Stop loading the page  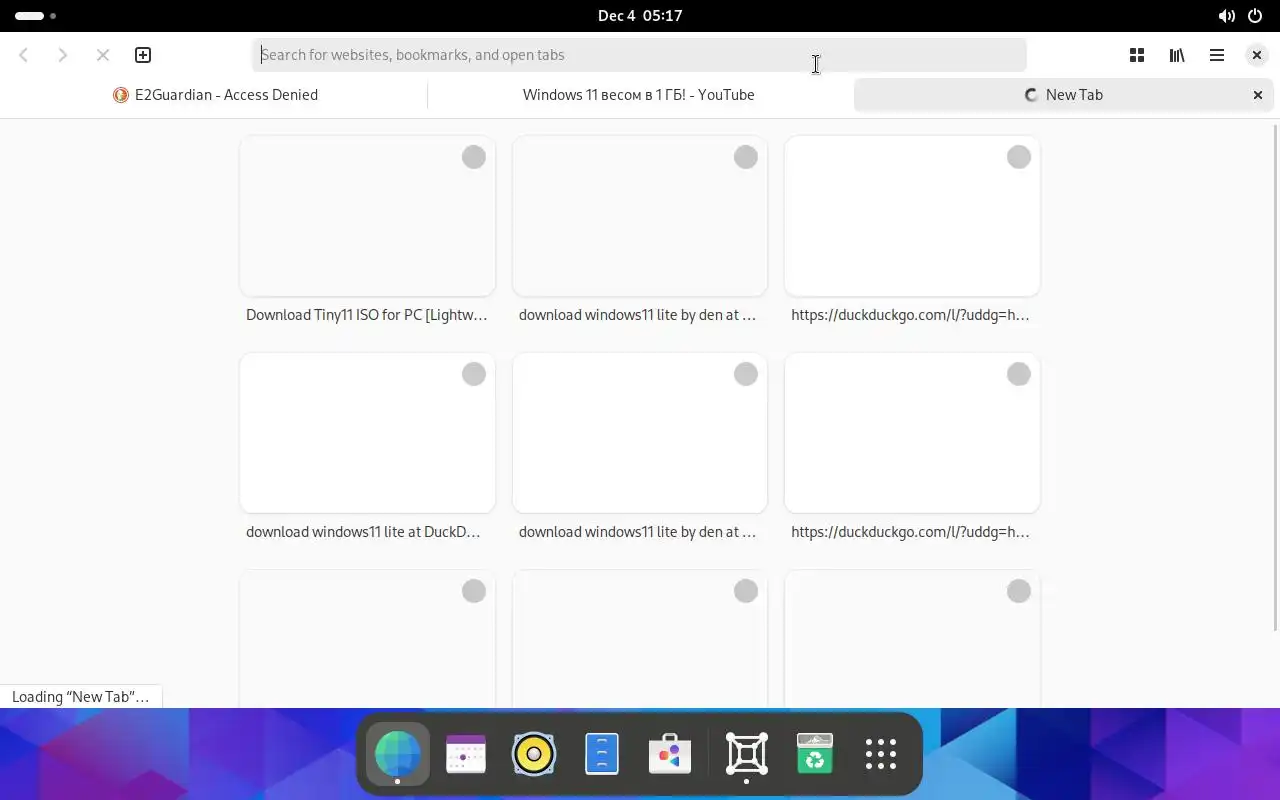103,55
